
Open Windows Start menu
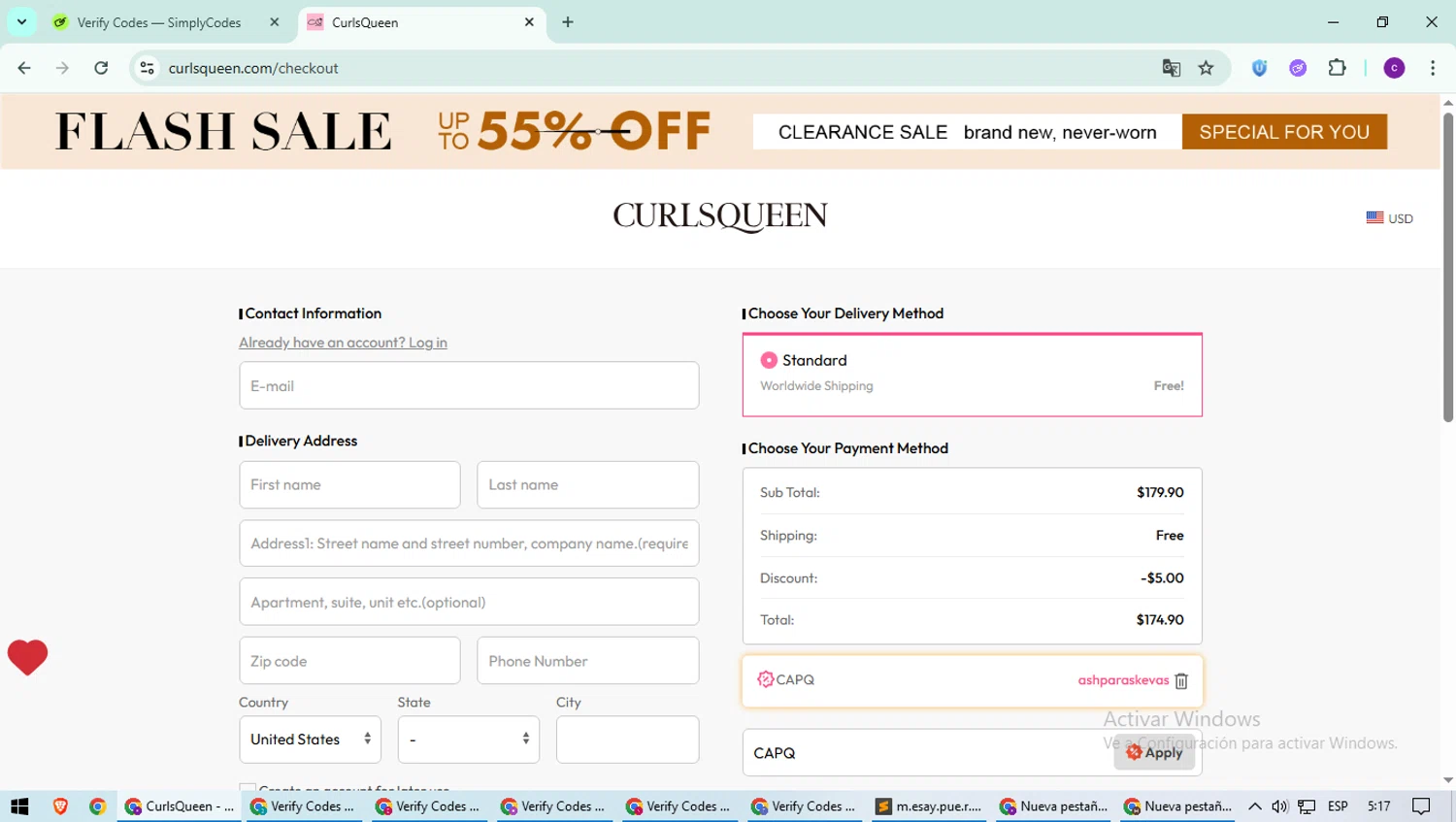(19, 806)
